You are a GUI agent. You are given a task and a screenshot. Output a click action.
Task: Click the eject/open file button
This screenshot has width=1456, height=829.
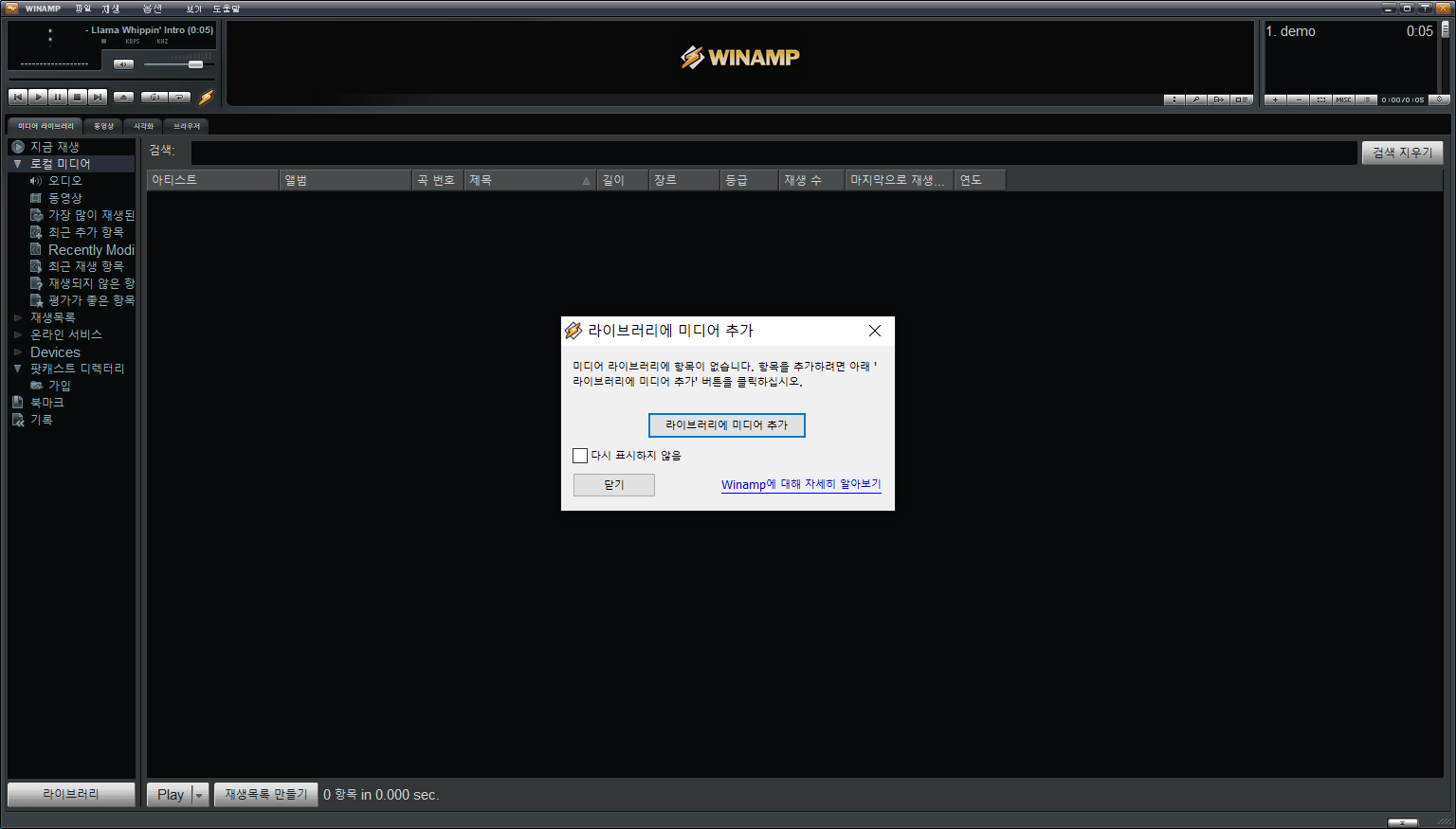point(123,97)
